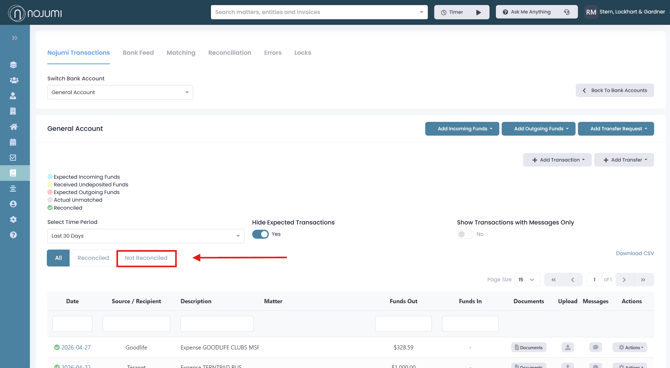Click the page number input box

(x=594, y=280)
